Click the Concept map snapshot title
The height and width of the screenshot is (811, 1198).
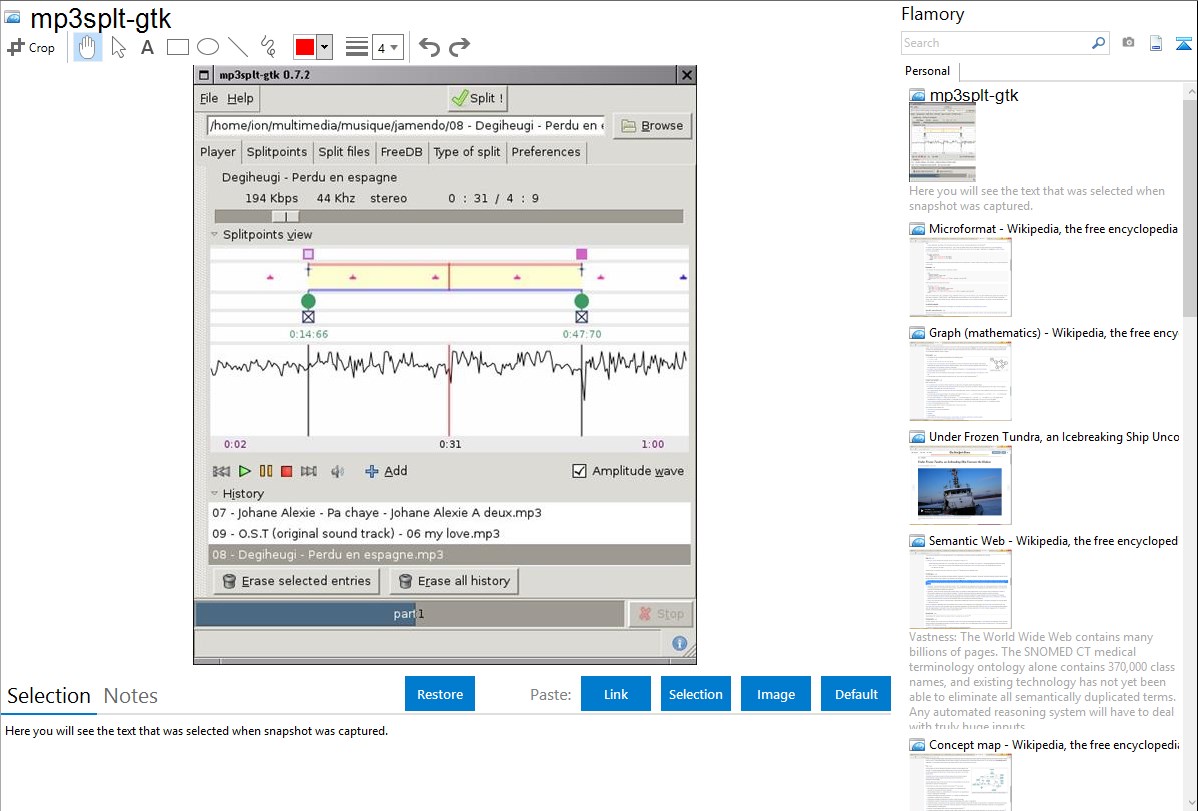tap(1054, 744)
